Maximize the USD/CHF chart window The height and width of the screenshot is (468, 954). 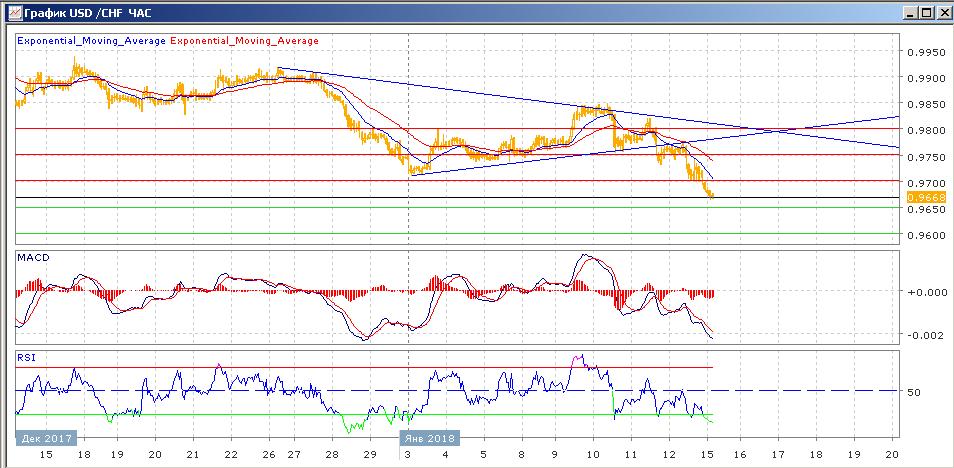click(x=925, y=13)
